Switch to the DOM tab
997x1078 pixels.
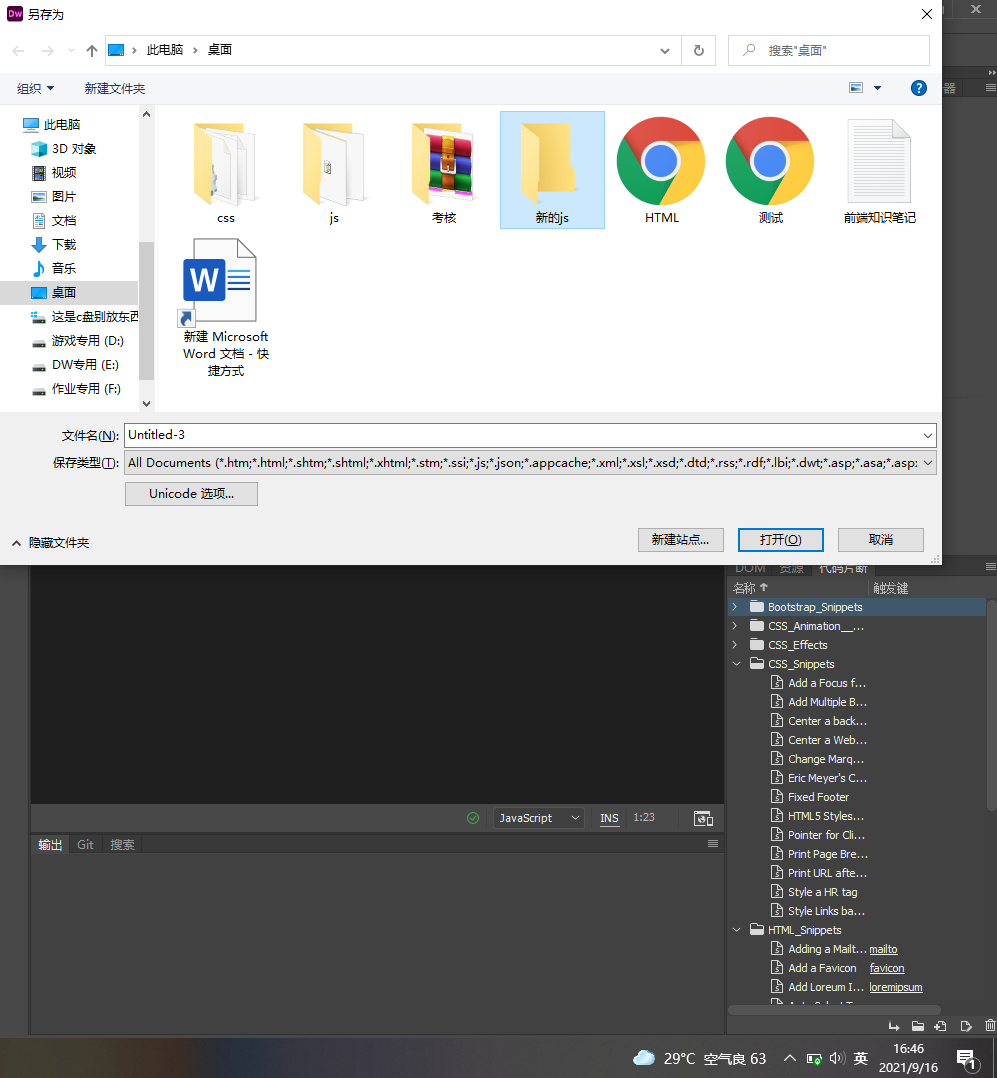(750, 567)
